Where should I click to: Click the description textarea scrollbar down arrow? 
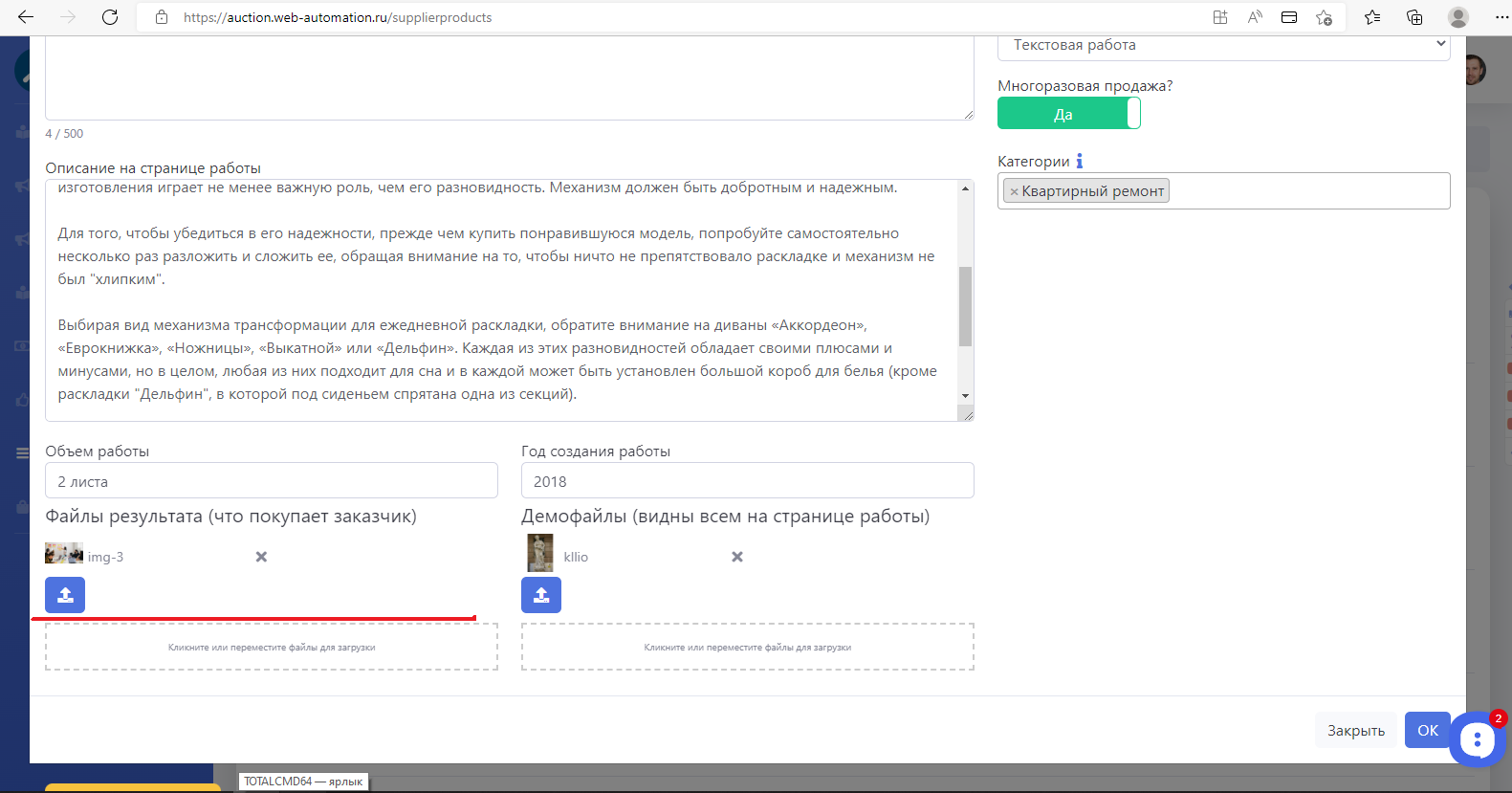pyautogui.click(x=965, y=396)
